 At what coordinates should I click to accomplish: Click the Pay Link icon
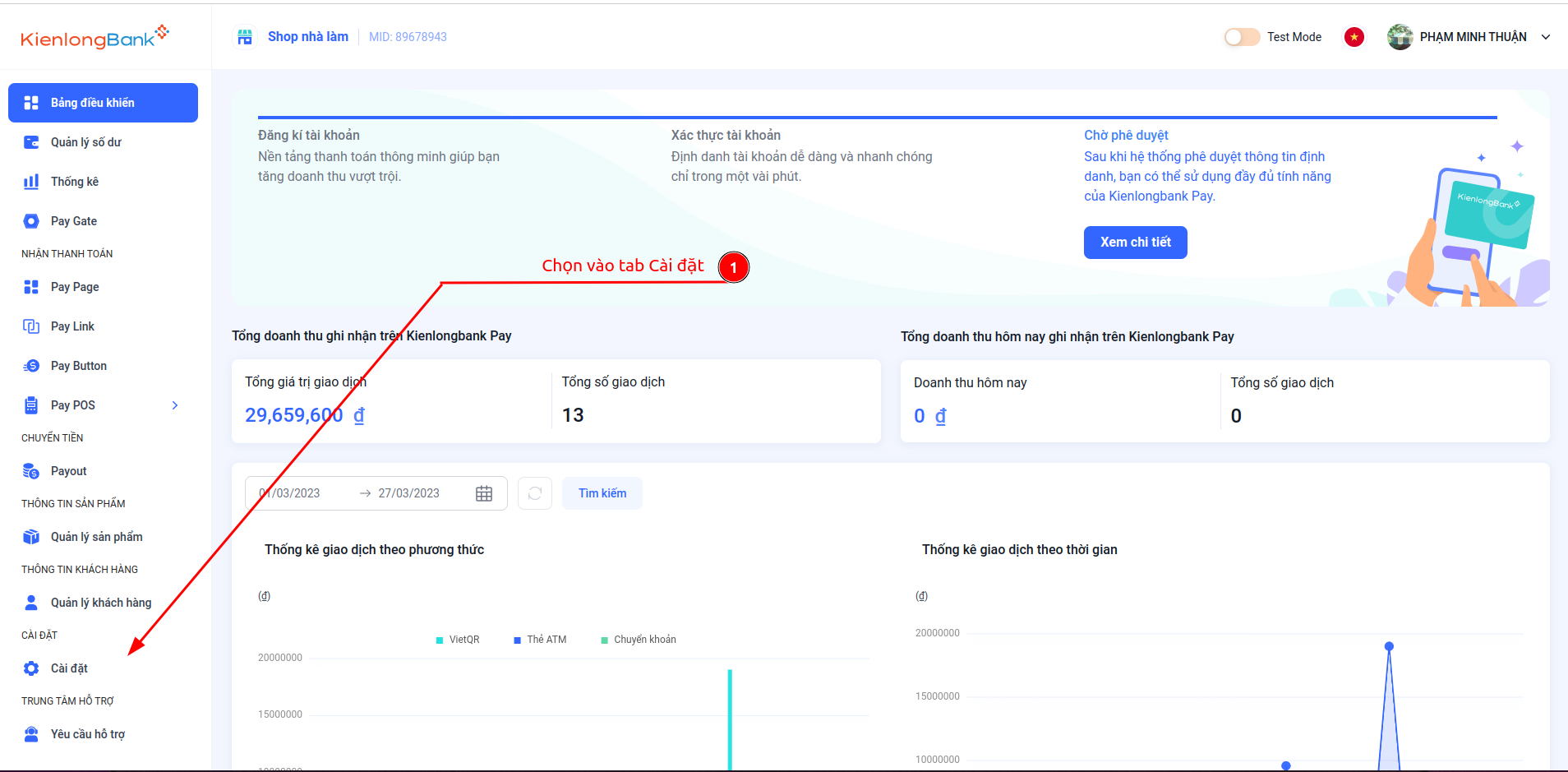pyautogui.click(x=31, y=326)
